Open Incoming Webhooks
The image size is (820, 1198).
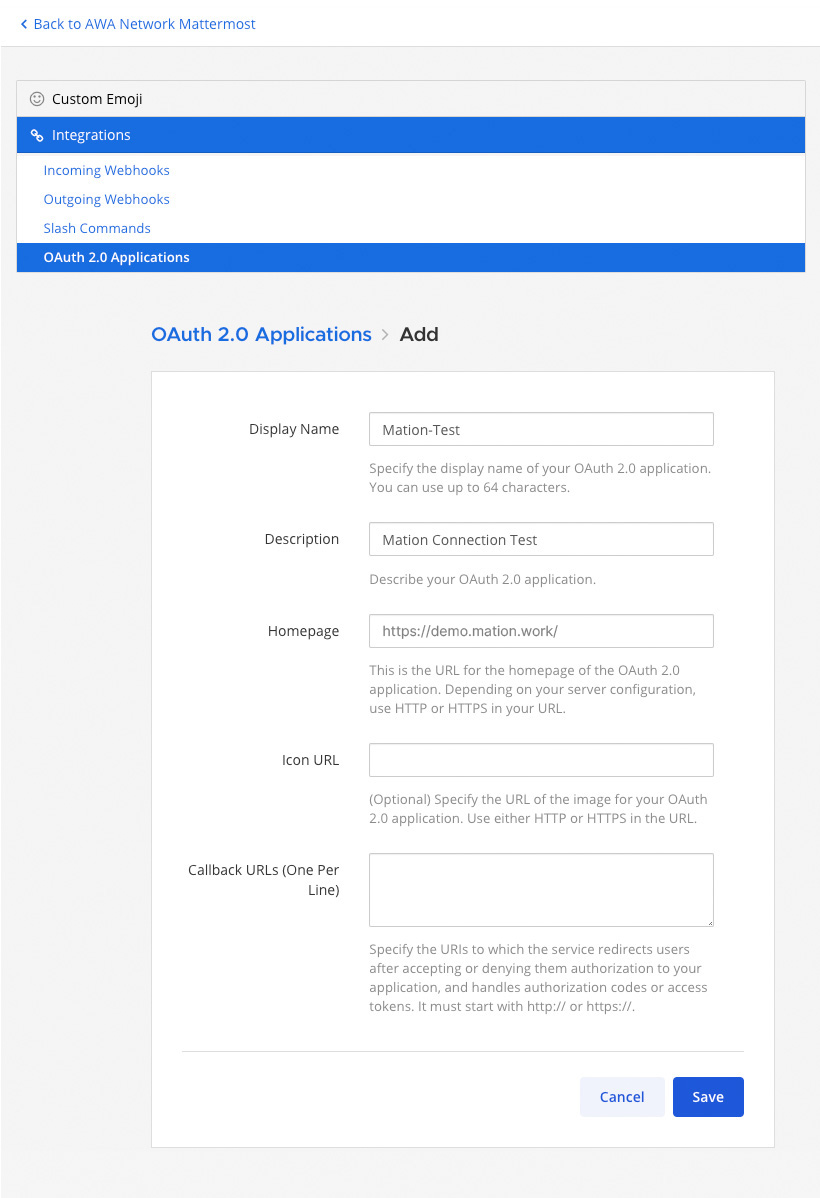coord(106,170)
